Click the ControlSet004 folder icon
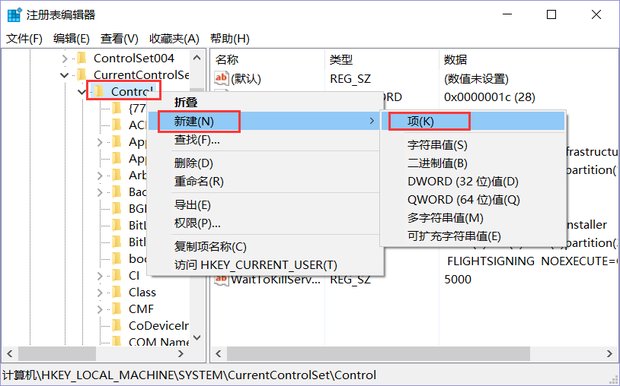 point(82,58)
